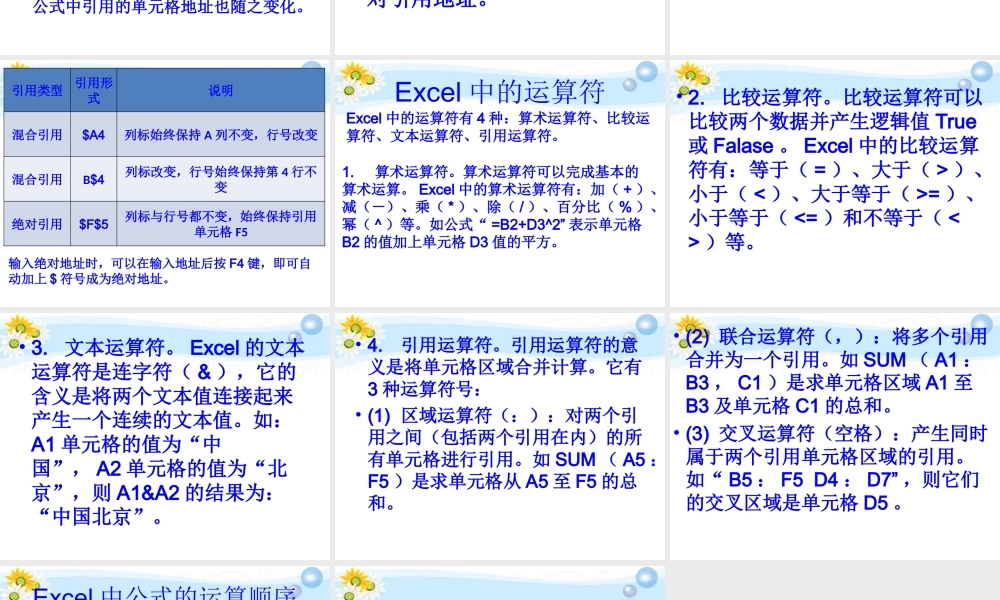The width and height of the screenshot is (1000, 600).
Task: Select the 文本运算符 slide thumbnail
Action: pos(165,437)
